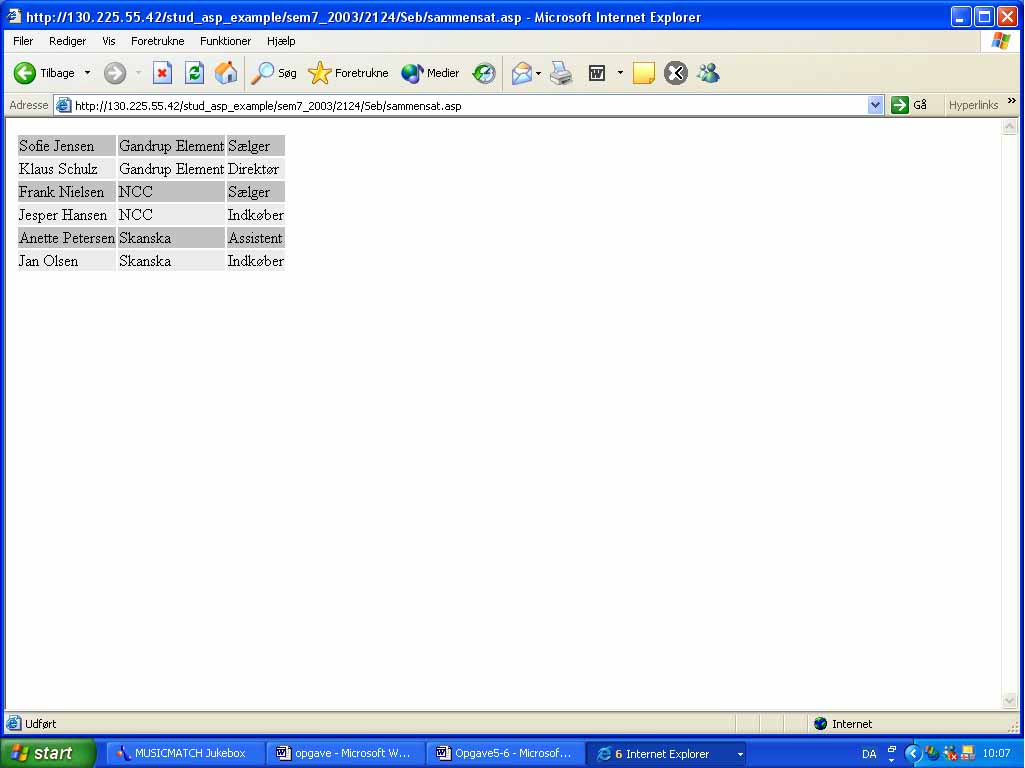Click the Print toolbar icon
Image resolution: width=1025 pixels, height=768 pixels.
[561, 73]
